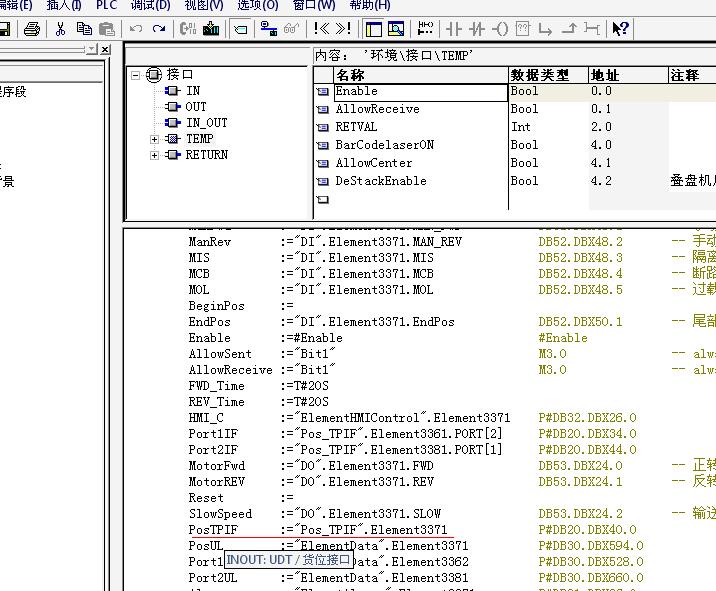Insert a normally open contact
The width and height of the screenshot is (716, 591).
pos(453,29)
